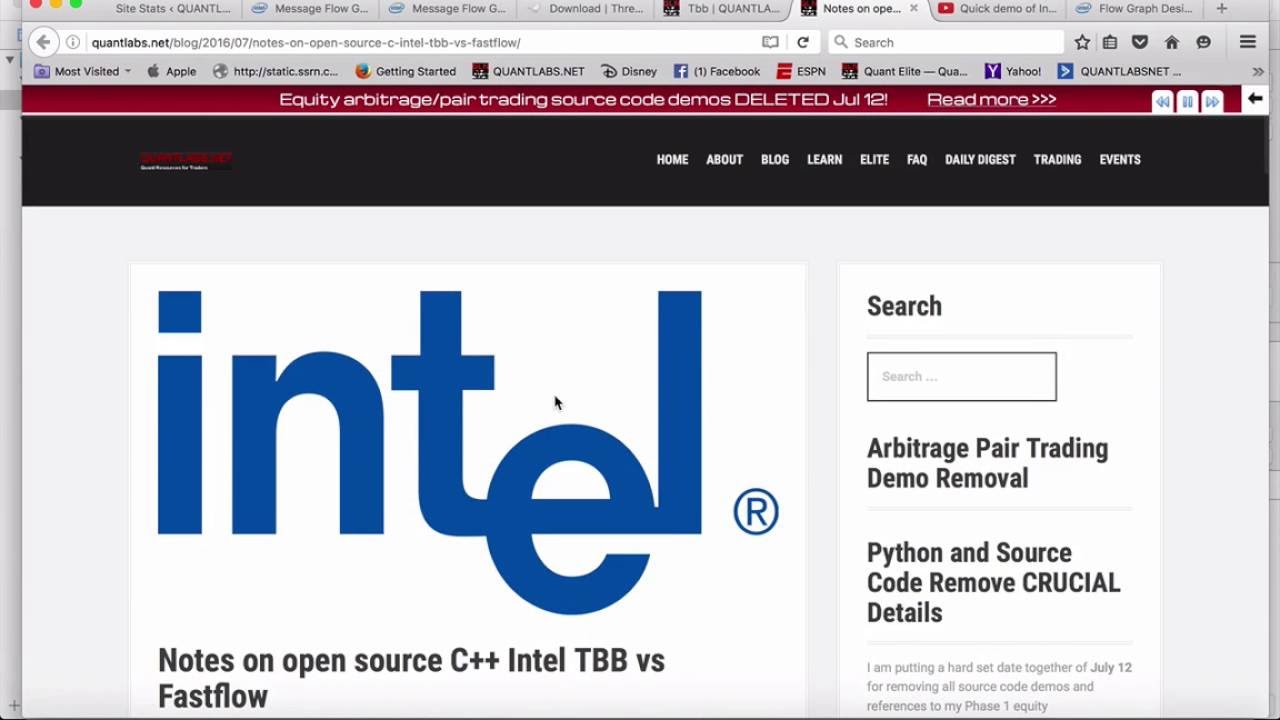
Task: Open the bookmarks list icon
Action: [x=1110, y=42]
